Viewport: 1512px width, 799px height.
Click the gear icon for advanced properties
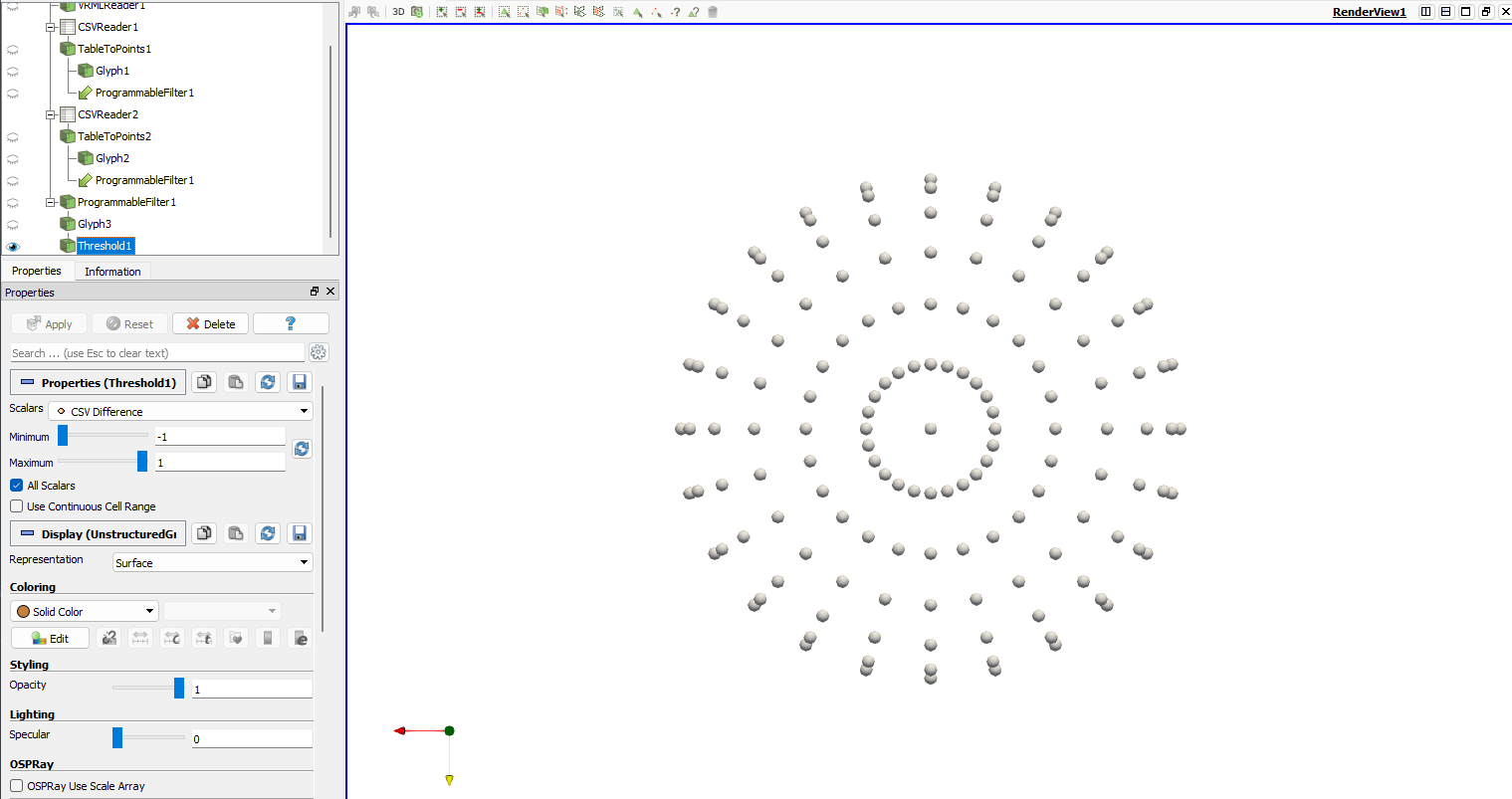tap(319, 352)
